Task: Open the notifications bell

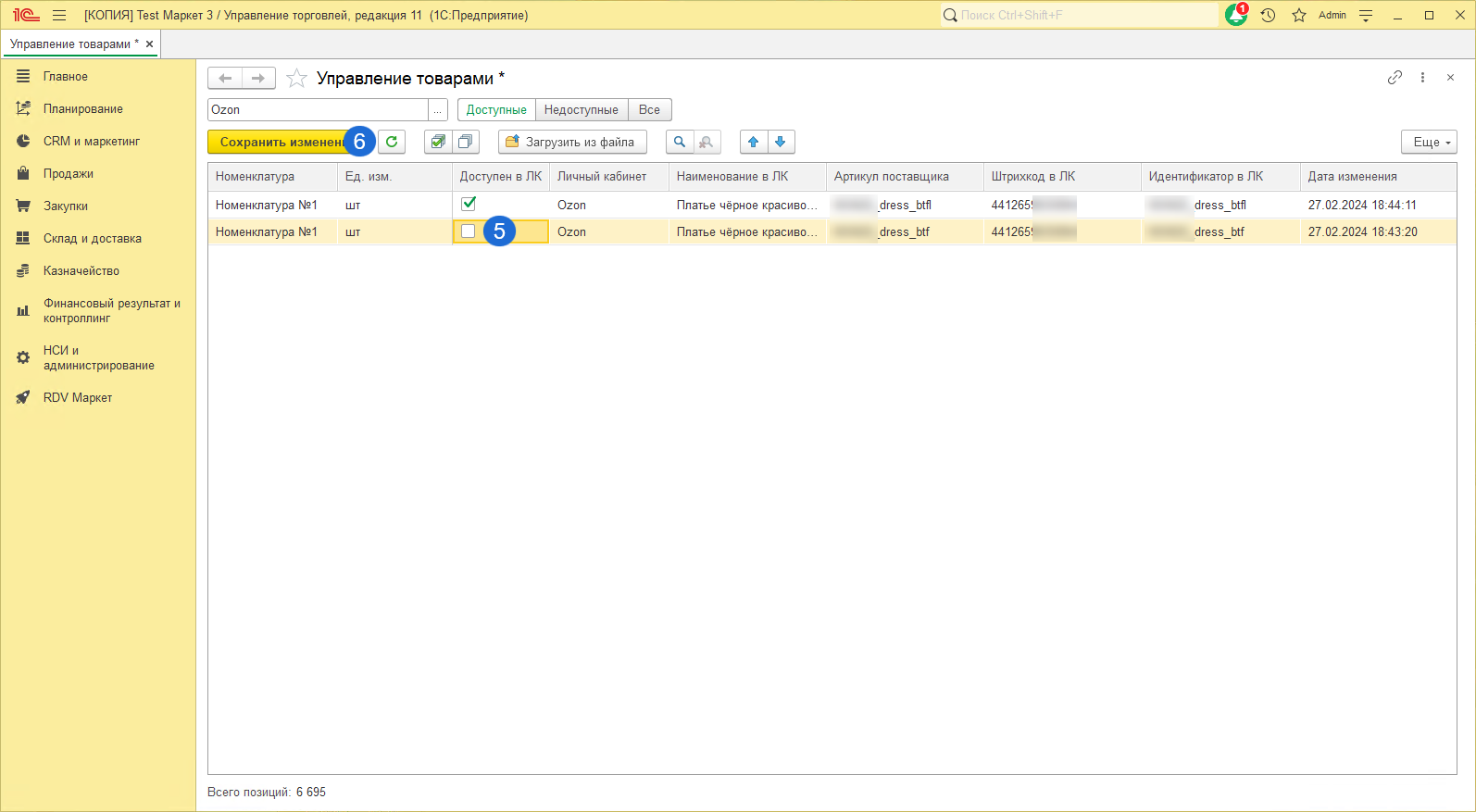Action: (x=1235, y=15)
